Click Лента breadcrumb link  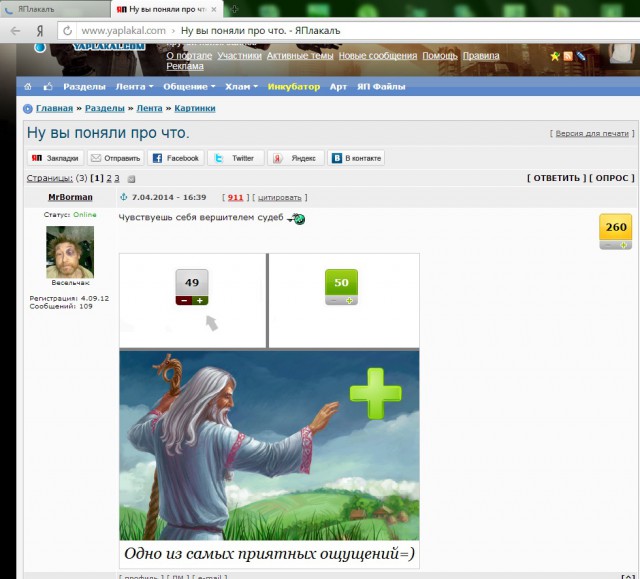click(x=149, y=109)
